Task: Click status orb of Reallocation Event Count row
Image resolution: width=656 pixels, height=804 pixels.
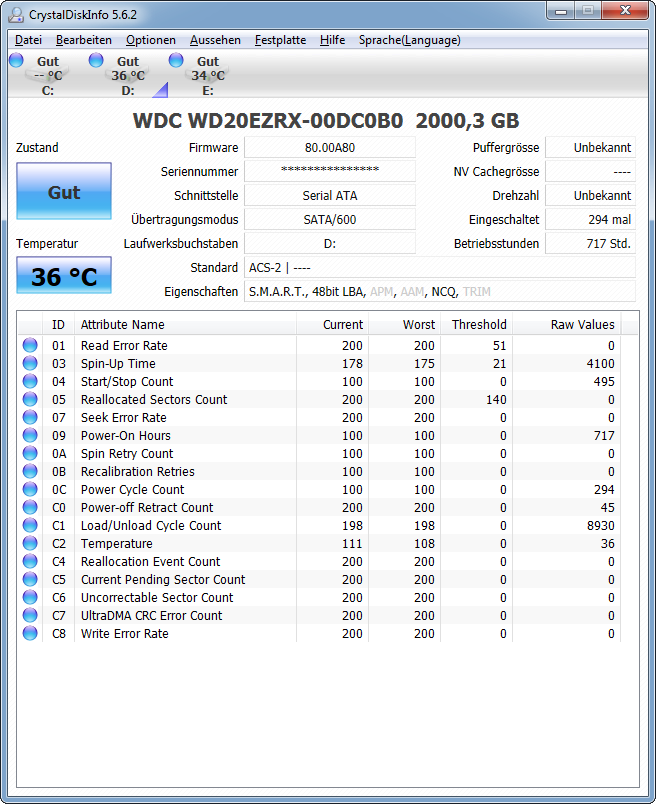Action: coord(30,561)
